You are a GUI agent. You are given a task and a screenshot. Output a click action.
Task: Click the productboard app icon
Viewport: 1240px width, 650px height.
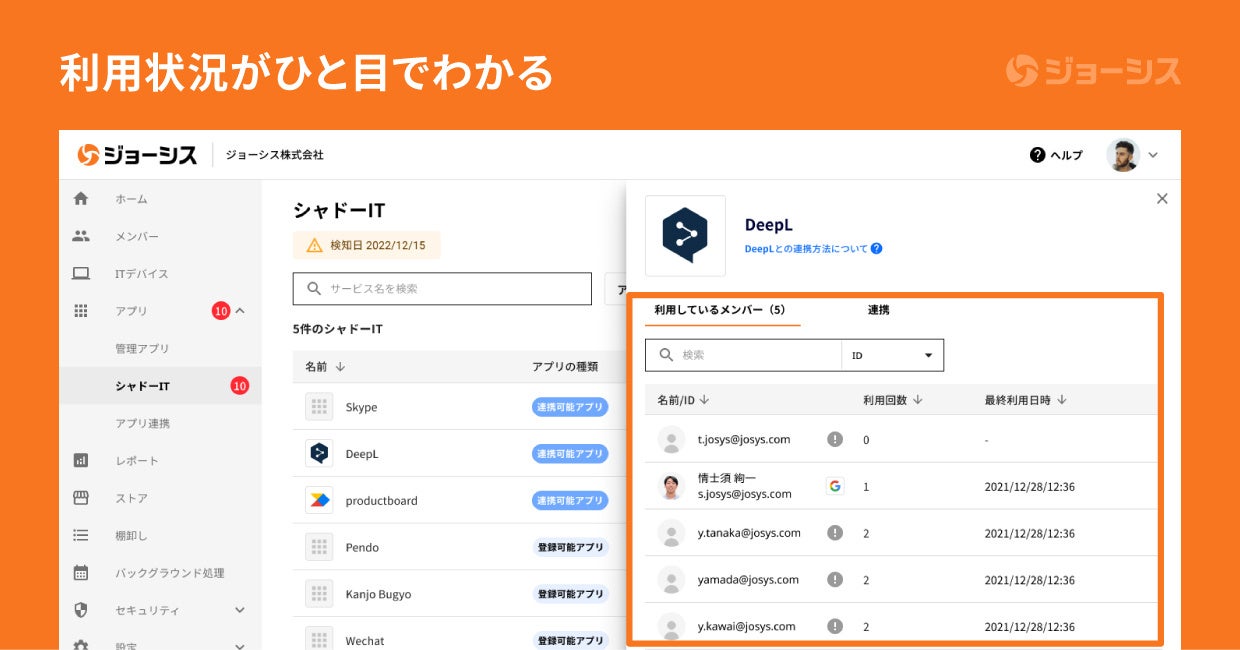(x=319, y=500)
